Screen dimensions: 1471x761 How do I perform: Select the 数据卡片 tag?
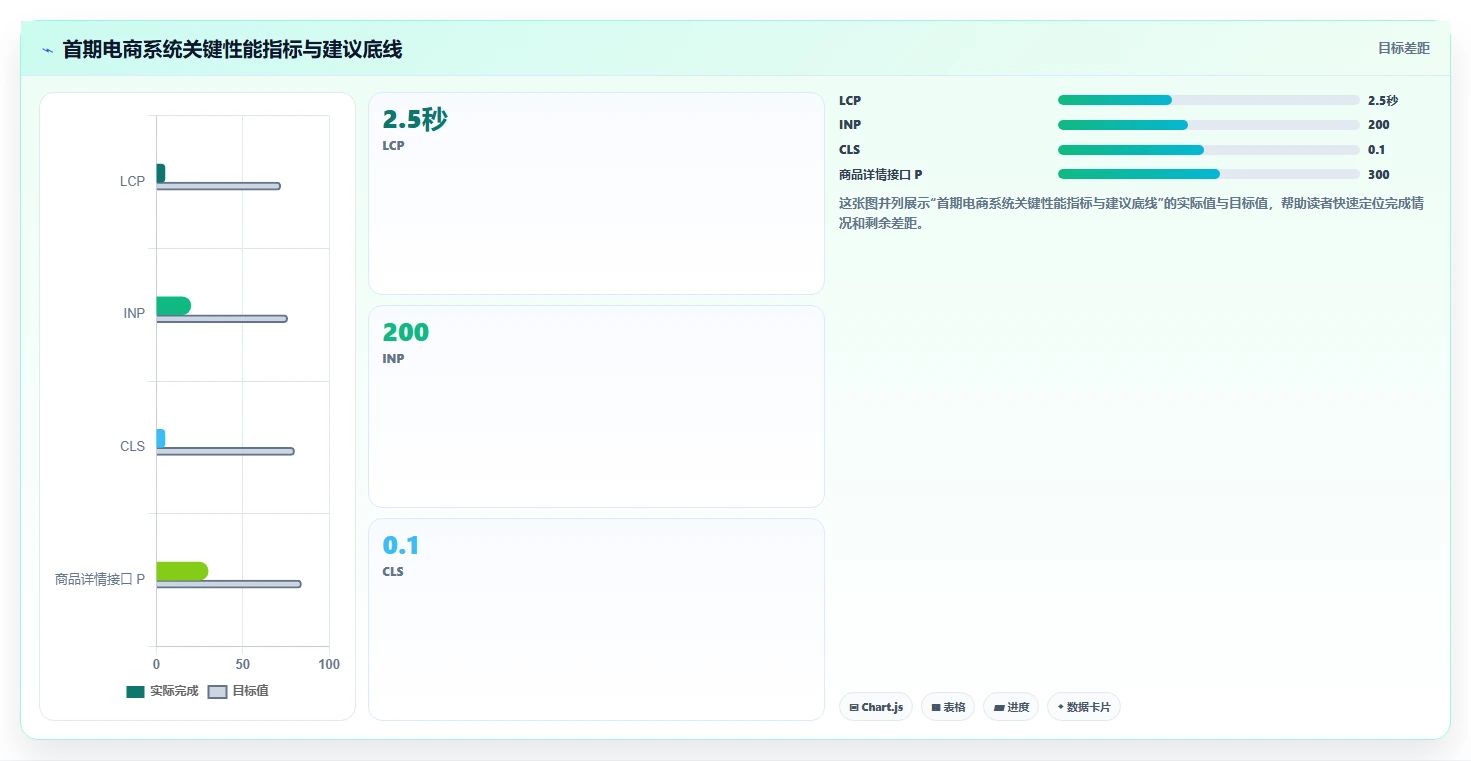[1084, 707]
